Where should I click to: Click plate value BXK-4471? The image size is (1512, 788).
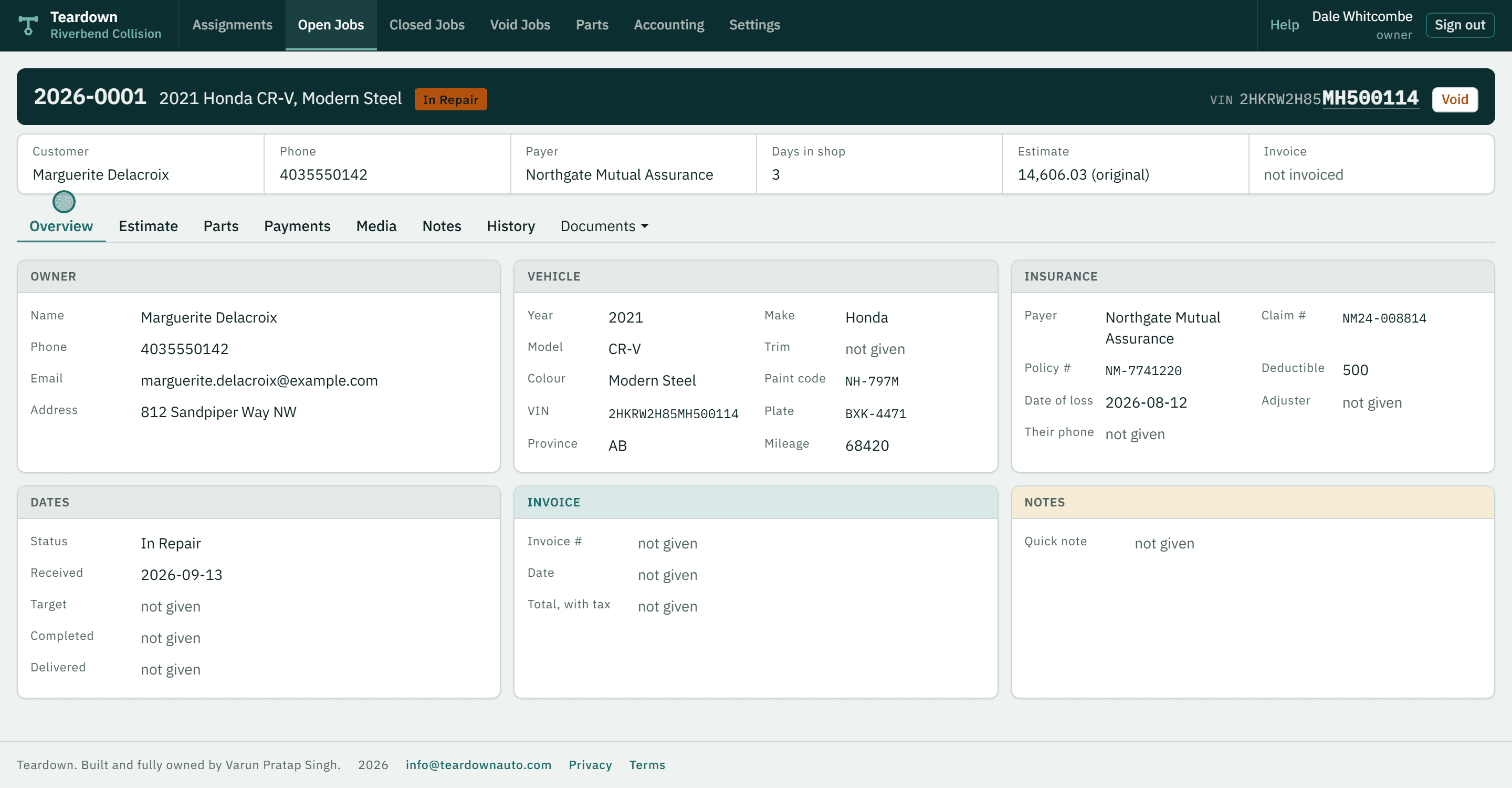coord(876,413)
